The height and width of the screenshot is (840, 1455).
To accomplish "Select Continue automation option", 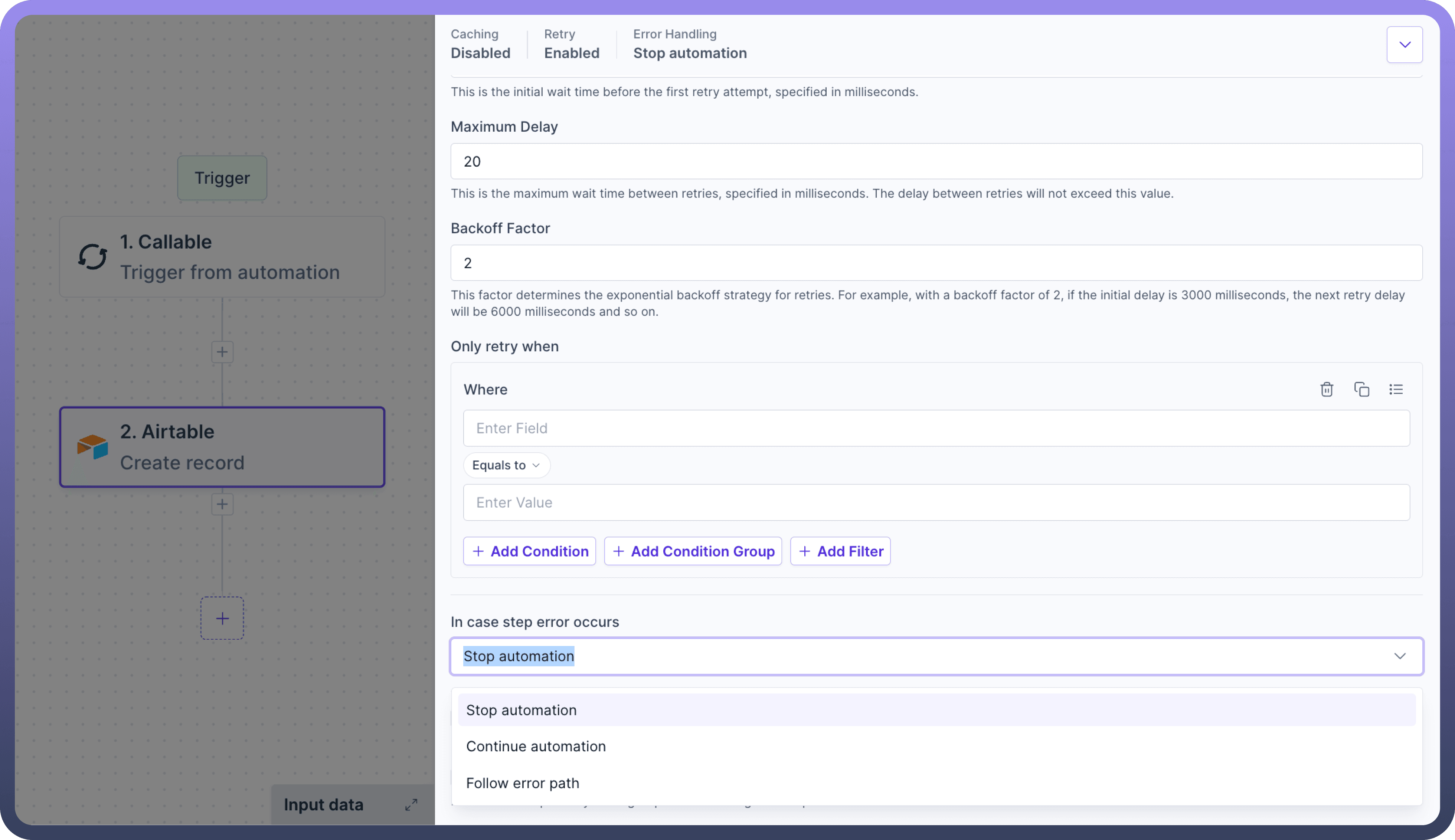I will pyautogui.click(x=536, y=746).
